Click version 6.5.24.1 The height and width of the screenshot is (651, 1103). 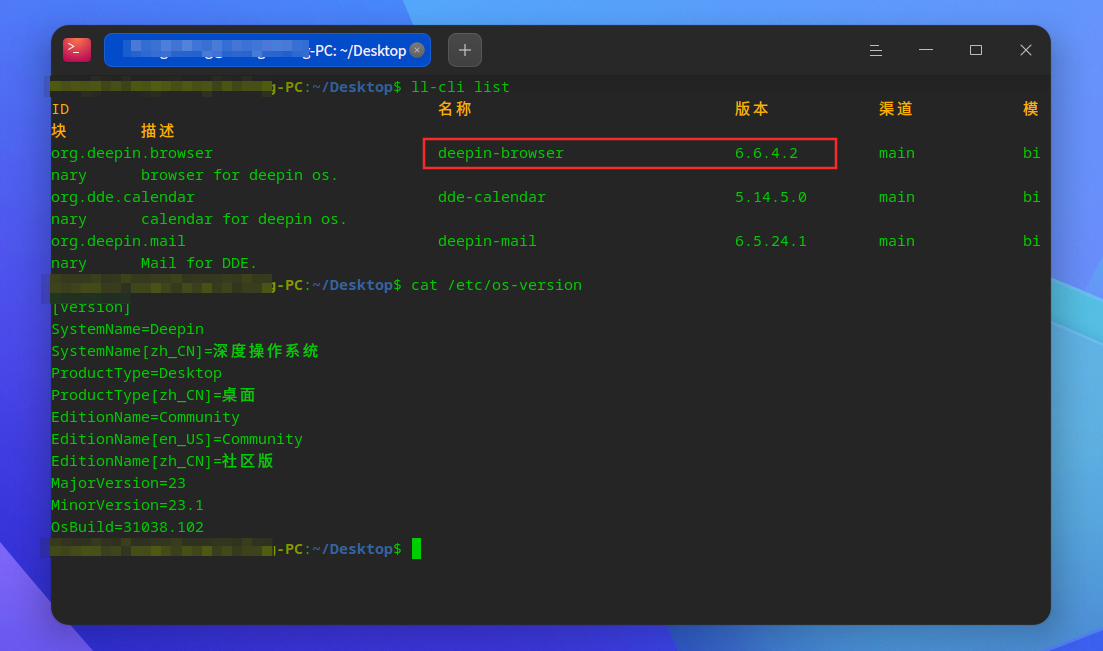click(771, 241)
